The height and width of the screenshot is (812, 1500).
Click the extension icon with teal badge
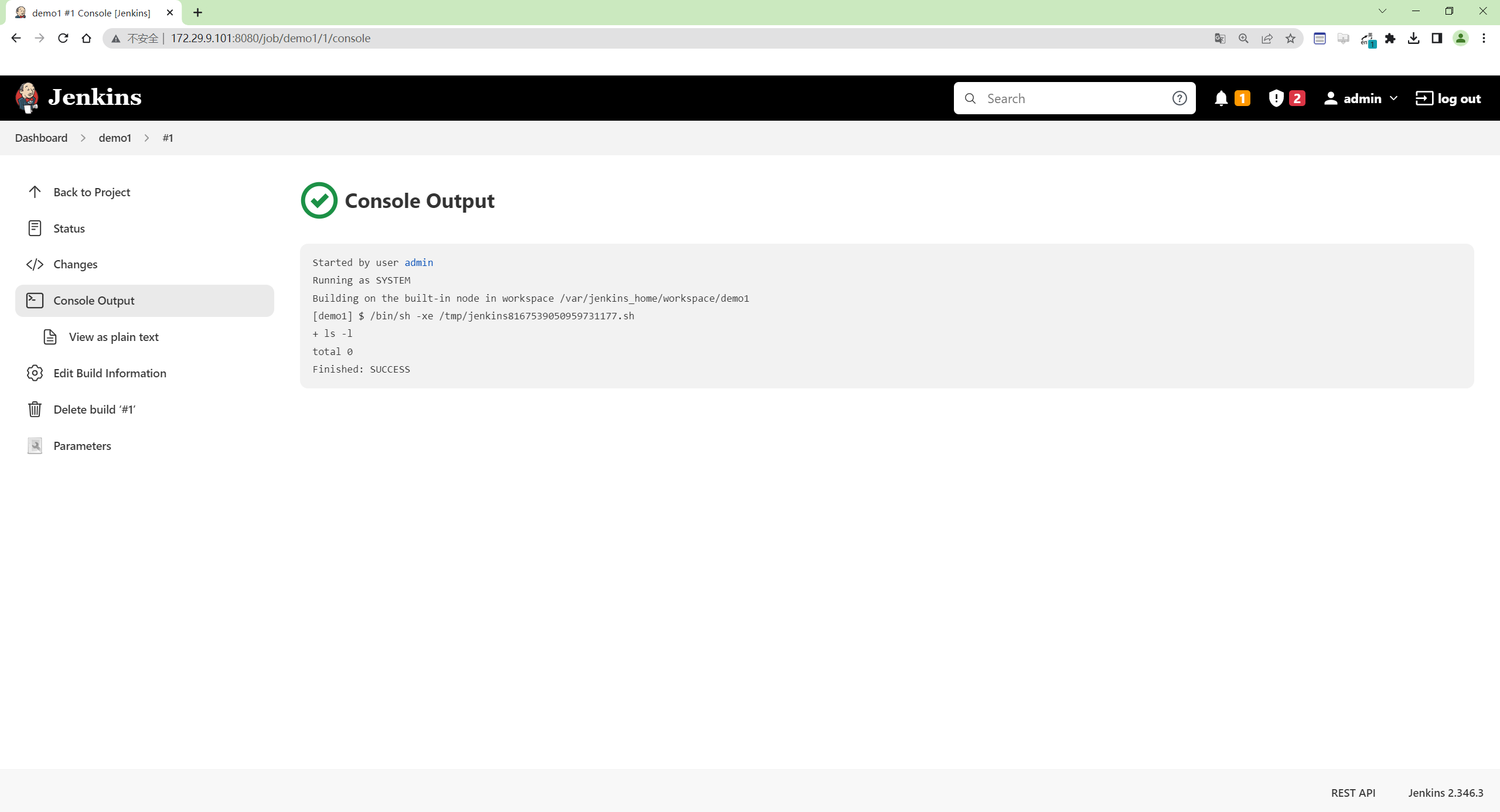1368,40
